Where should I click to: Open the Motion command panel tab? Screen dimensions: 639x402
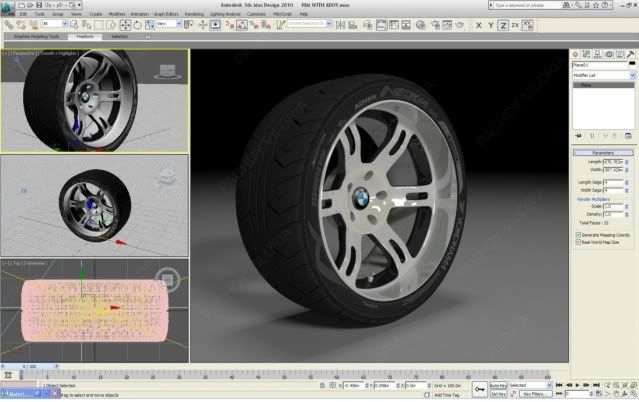[609, 54]
